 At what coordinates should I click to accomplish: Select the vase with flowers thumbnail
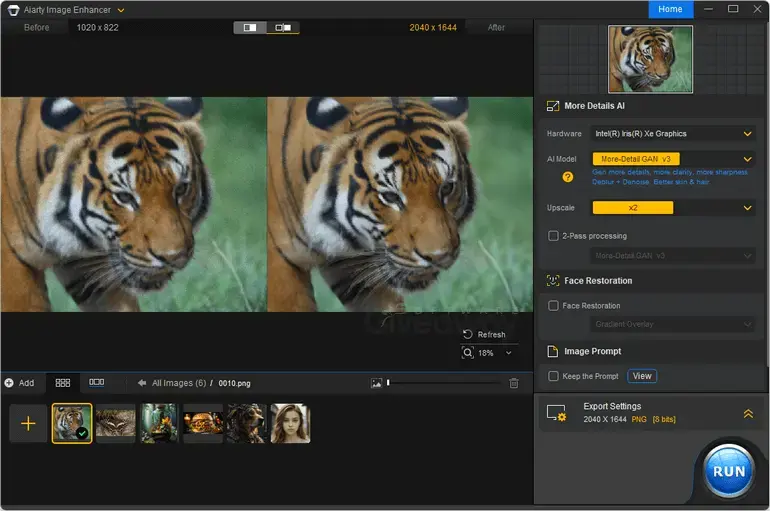159,423
